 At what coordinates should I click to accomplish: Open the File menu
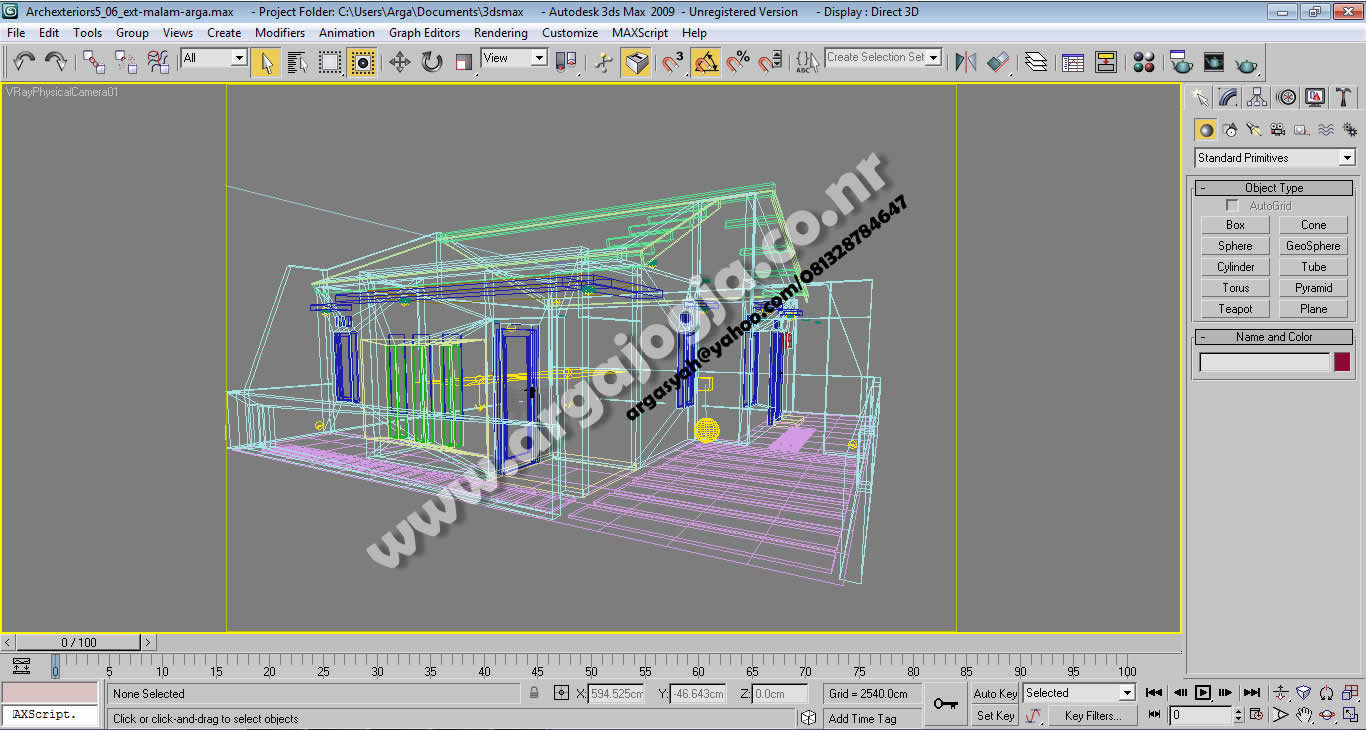click(16, 32)
